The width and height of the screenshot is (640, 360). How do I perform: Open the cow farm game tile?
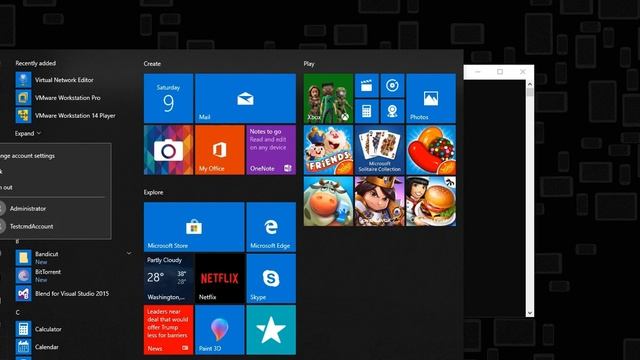coord(328,201)
